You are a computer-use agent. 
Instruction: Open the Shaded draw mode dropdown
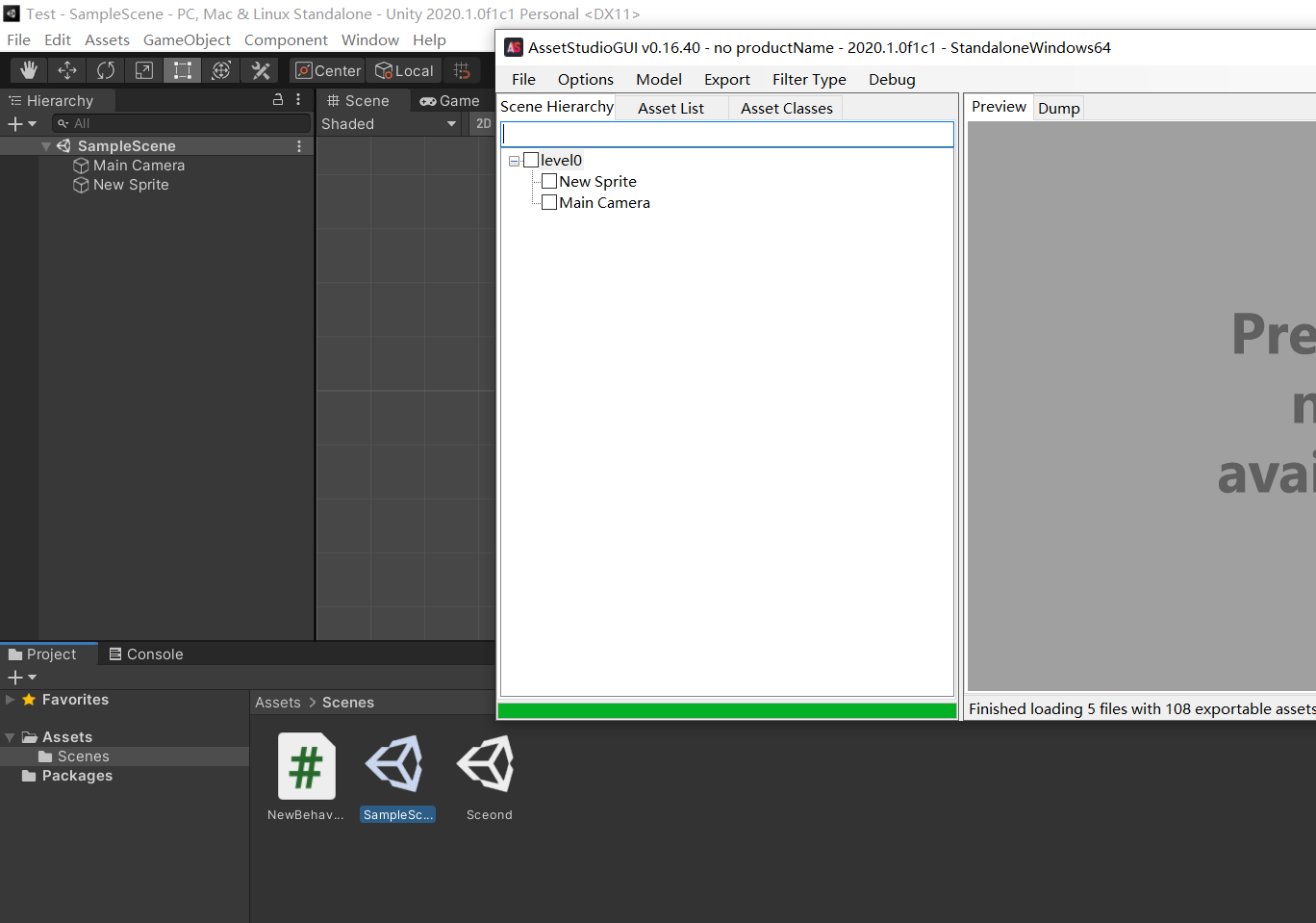[x=389, y=123]
